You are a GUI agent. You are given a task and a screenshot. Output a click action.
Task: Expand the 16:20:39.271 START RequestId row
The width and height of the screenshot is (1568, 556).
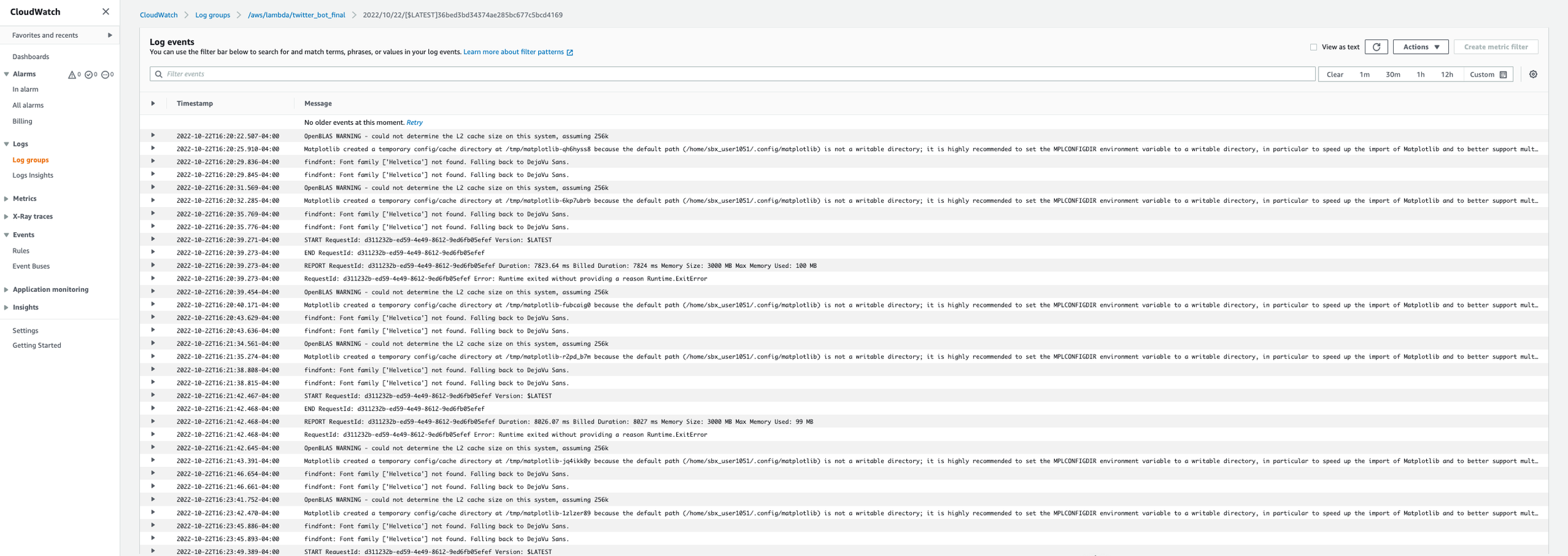coord(153,240)
